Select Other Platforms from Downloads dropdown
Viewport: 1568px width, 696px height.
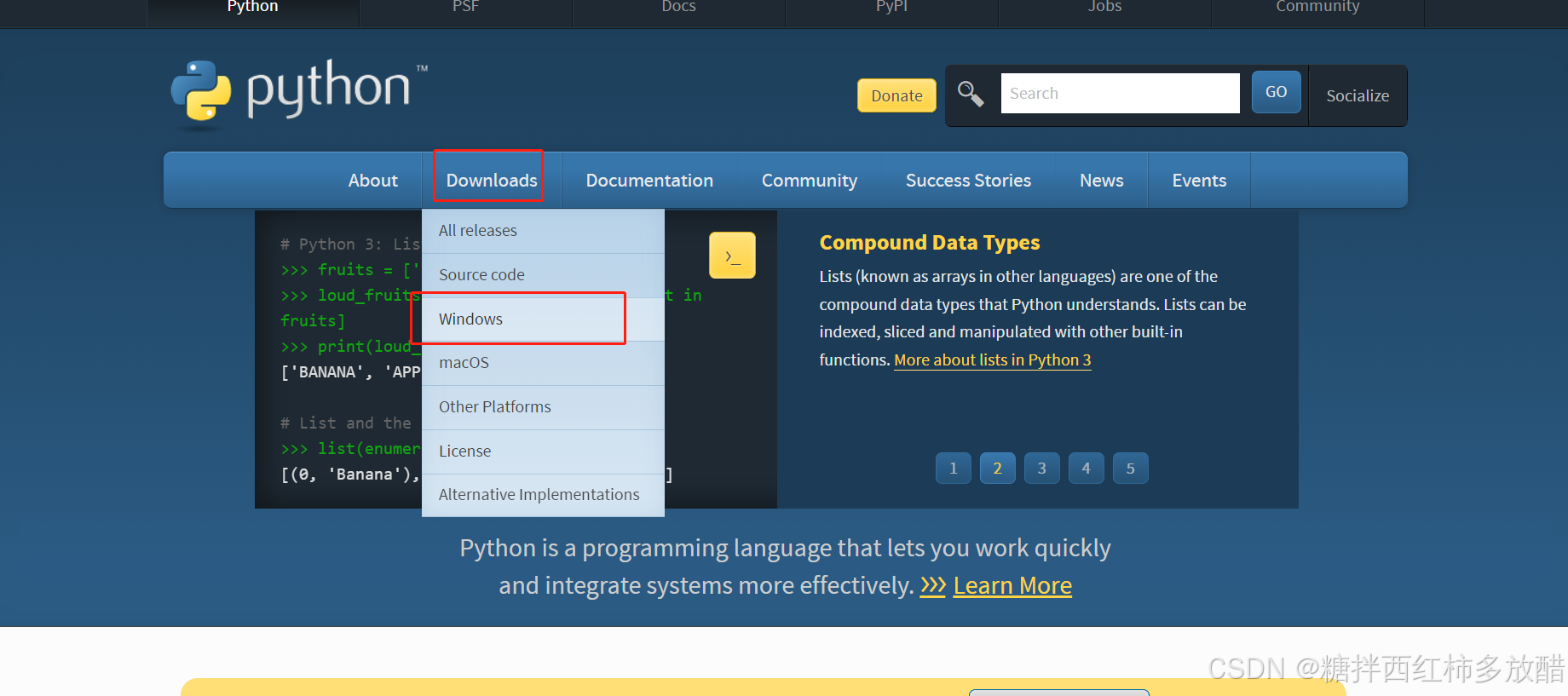pos(543,407)
